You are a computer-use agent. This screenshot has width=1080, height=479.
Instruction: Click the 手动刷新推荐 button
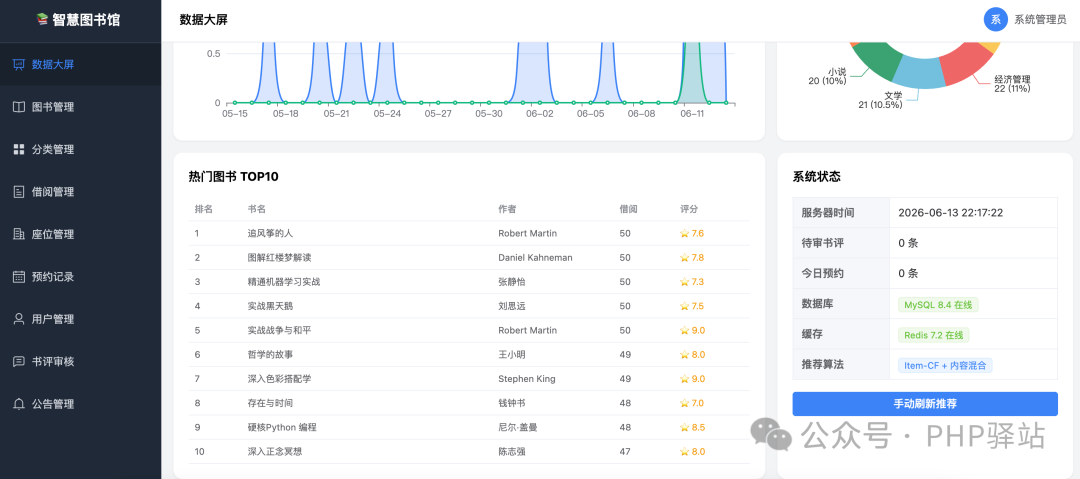click(x=925, y=404)
